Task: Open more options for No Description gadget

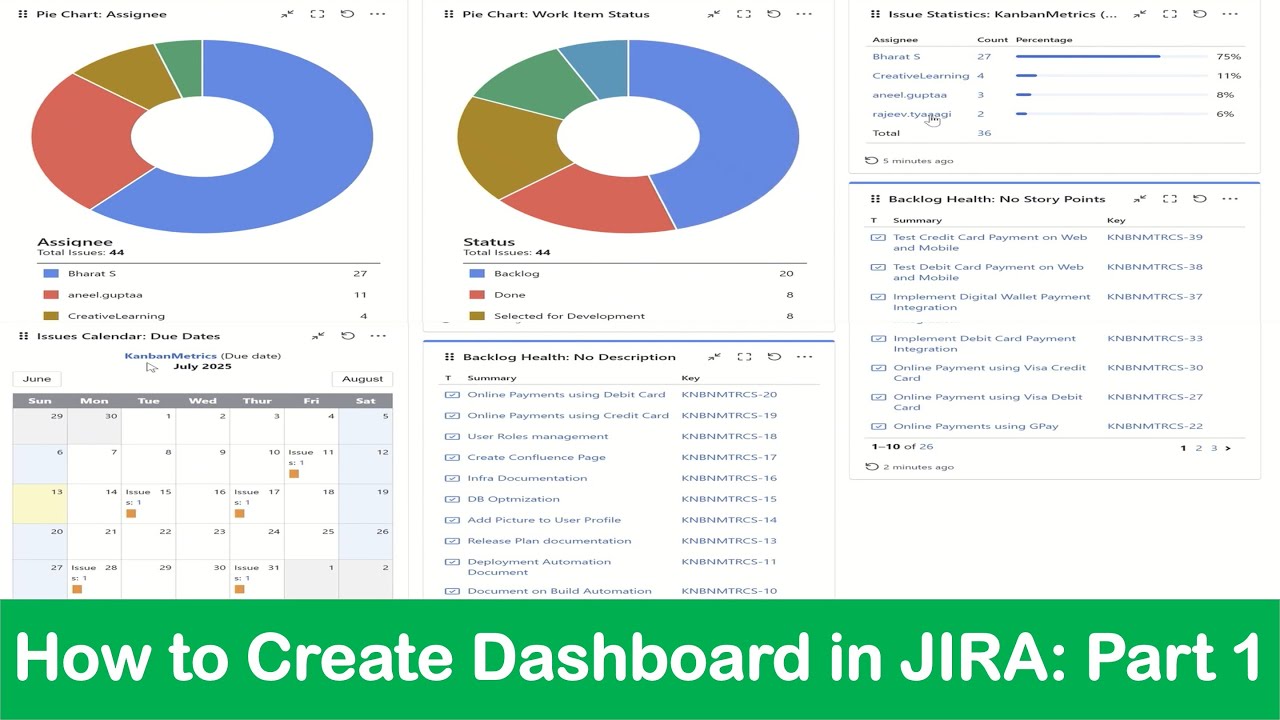Action: click(804, 357)
